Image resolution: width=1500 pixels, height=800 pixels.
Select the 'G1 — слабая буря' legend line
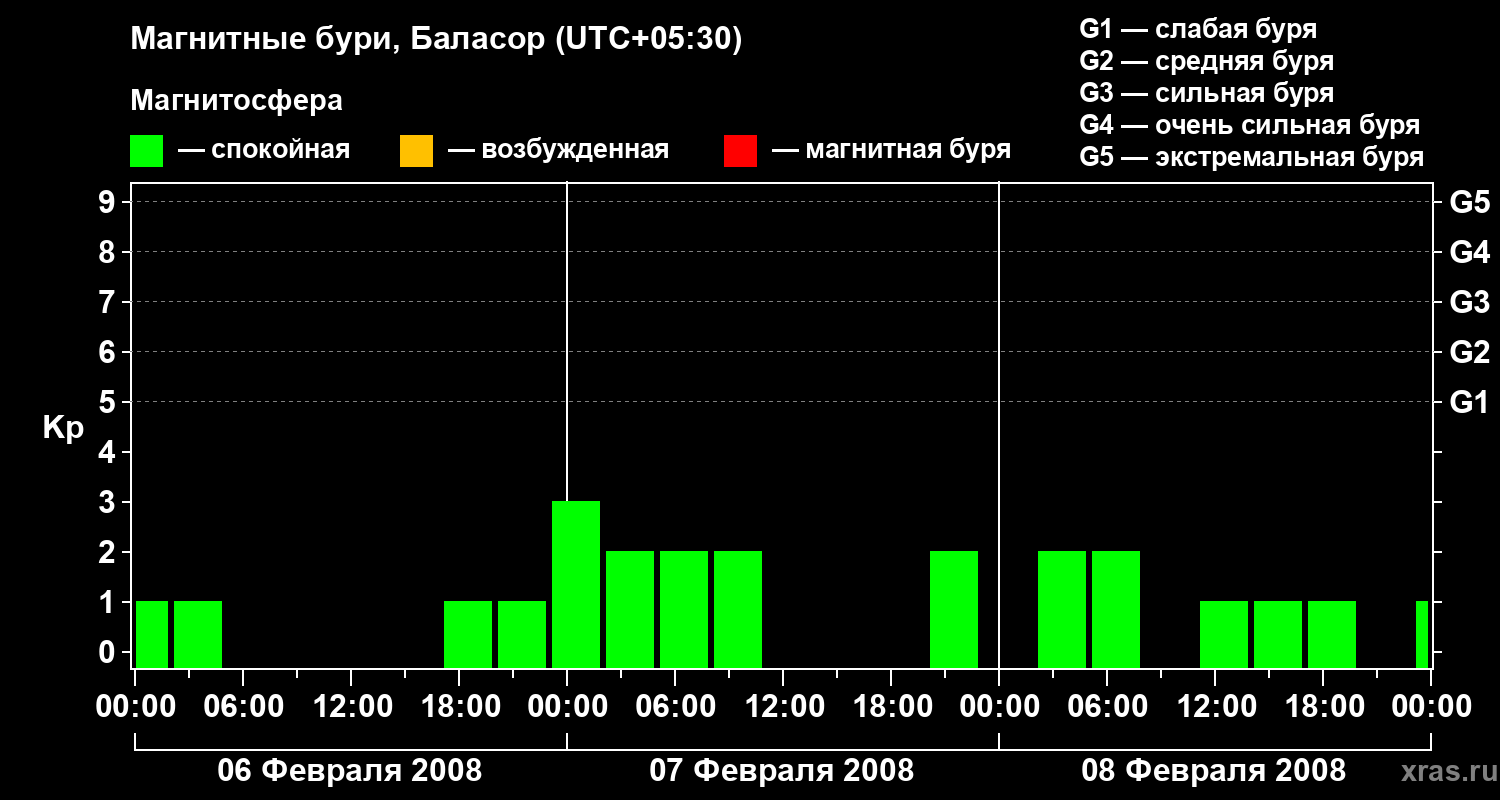(1198, 29)
